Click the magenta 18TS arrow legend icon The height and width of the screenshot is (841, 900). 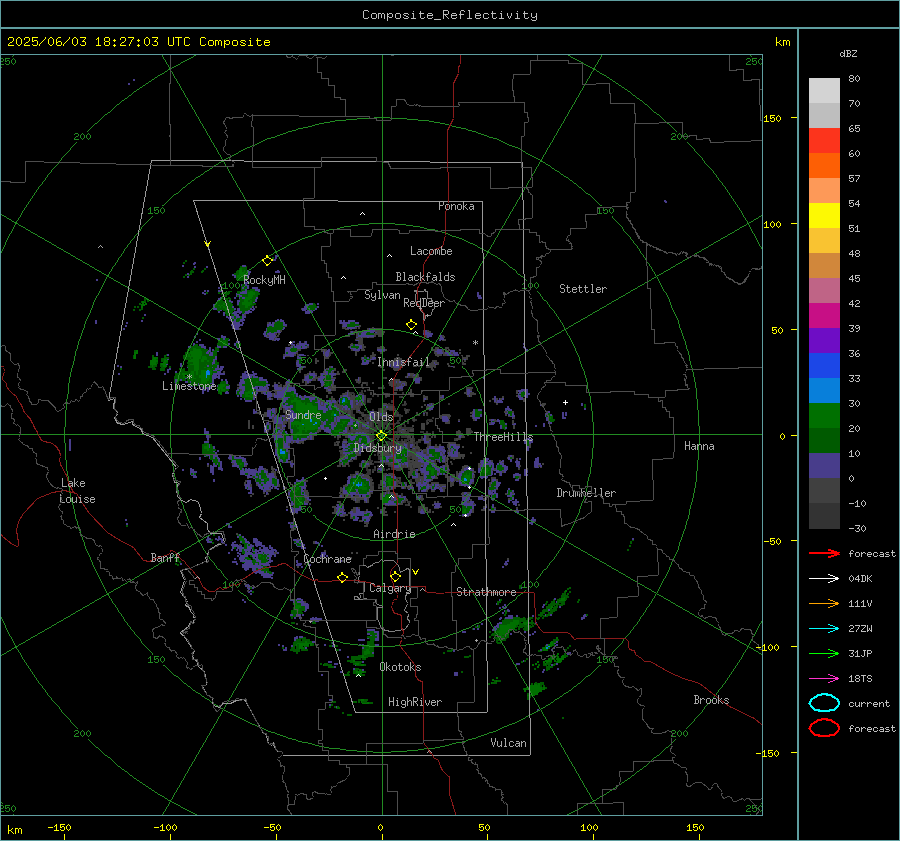[x=824, y=679]
